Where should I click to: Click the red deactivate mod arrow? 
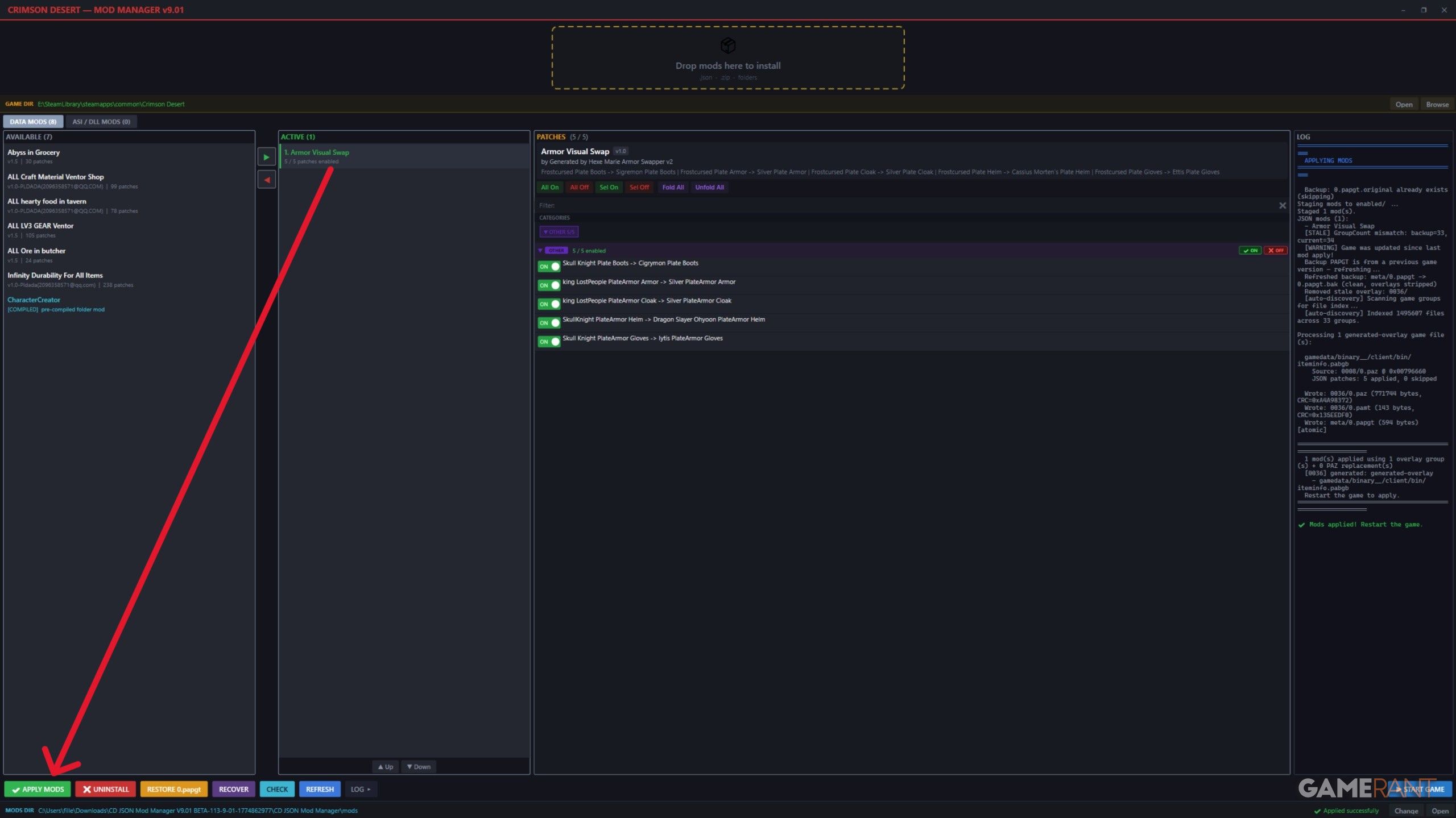266,180
